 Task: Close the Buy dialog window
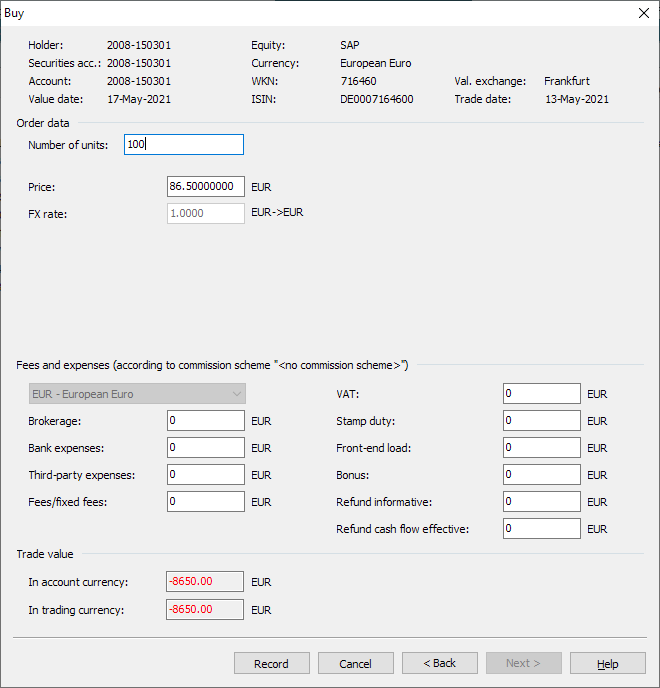(643, 13)
